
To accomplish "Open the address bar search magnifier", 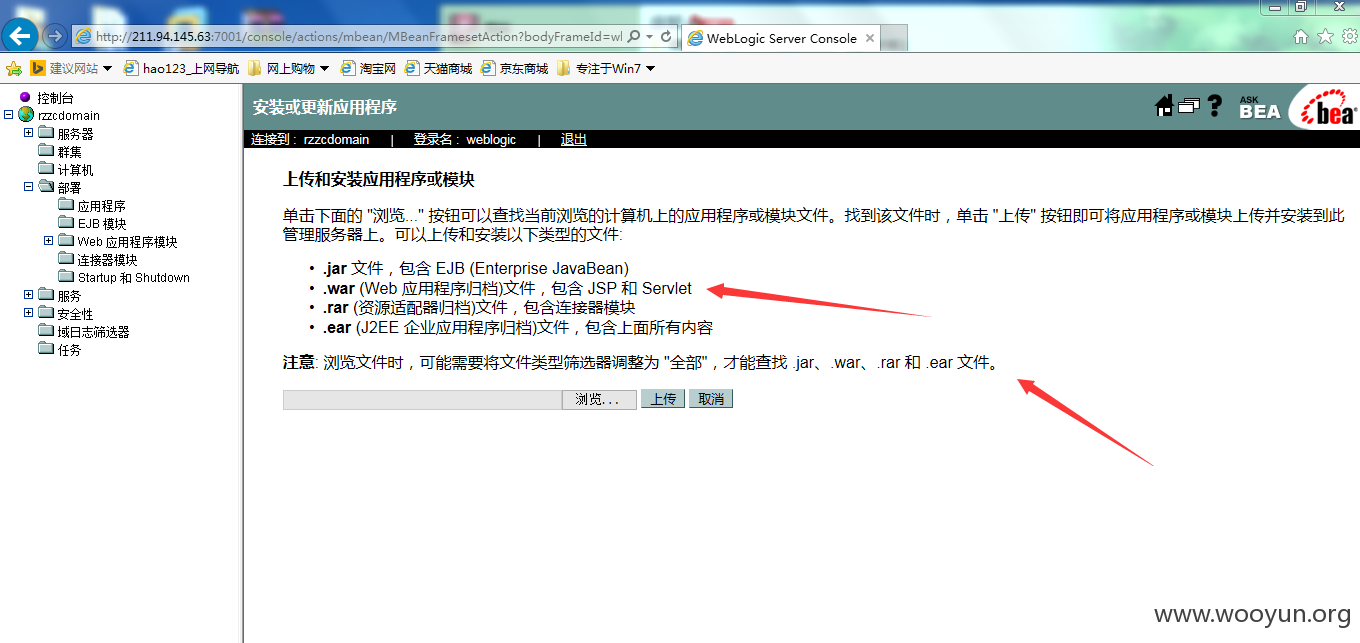I will 635,36.
